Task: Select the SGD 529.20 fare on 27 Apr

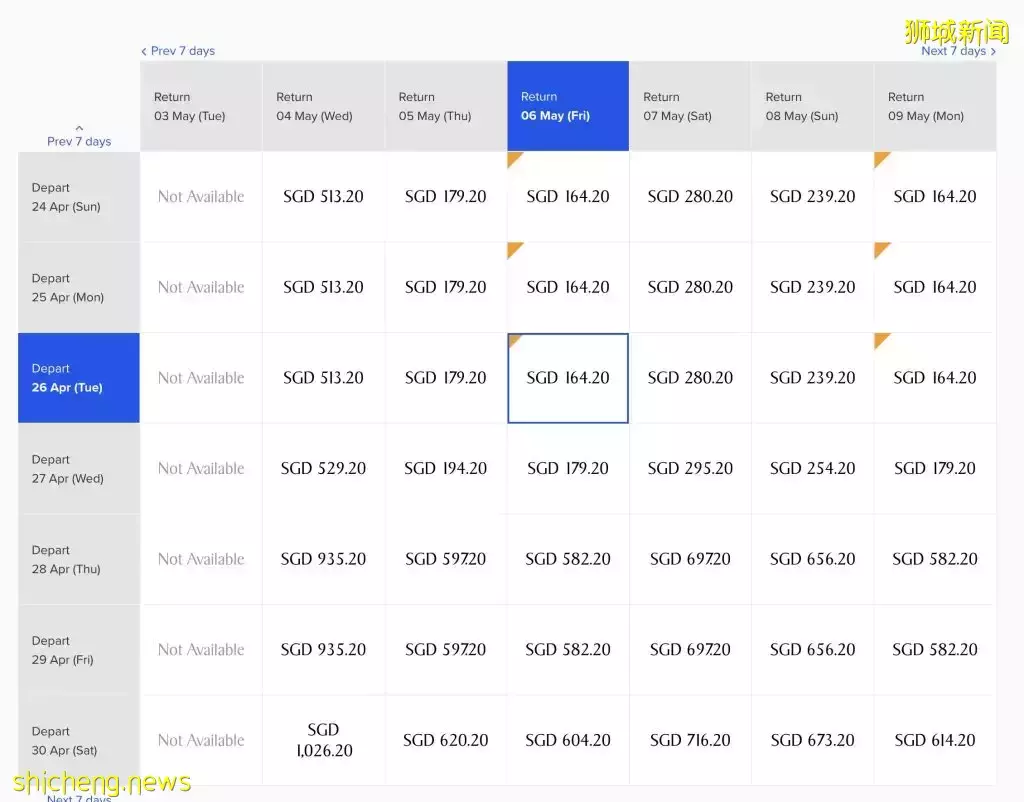Action: point(323,468)
